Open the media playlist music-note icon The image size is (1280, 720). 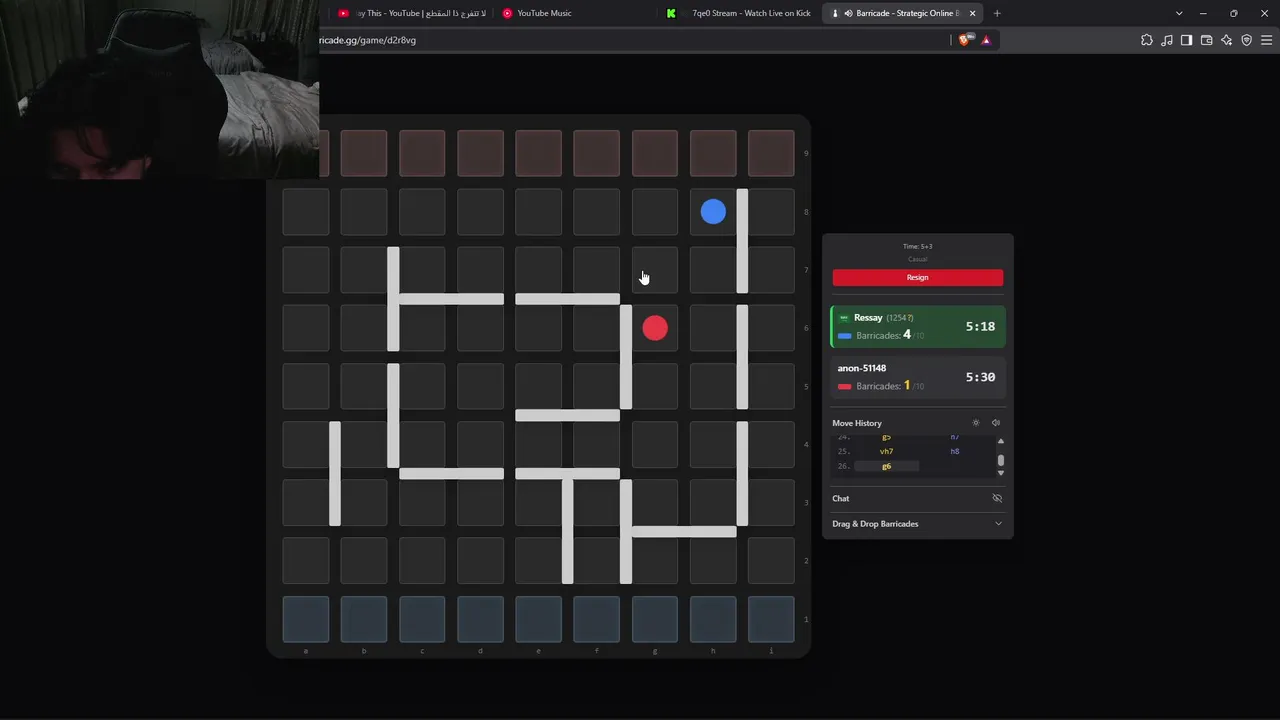[1167, 40]
